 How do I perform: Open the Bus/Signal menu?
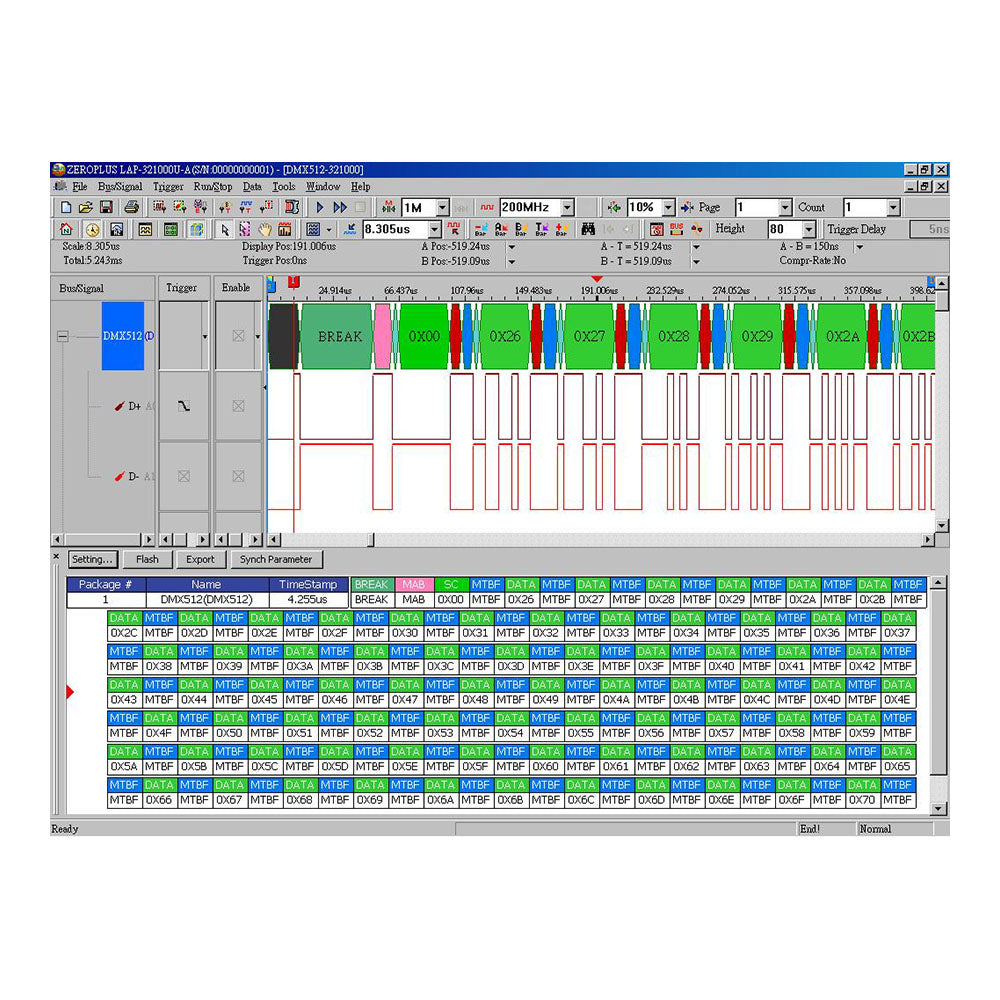point(120,187)
